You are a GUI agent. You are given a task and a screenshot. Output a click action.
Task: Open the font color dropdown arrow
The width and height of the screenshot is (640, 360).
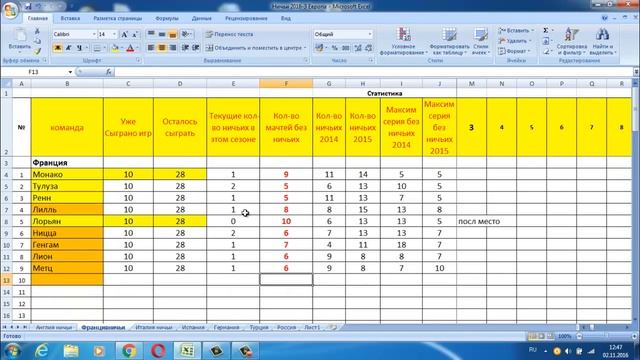(x=138, y=48)
